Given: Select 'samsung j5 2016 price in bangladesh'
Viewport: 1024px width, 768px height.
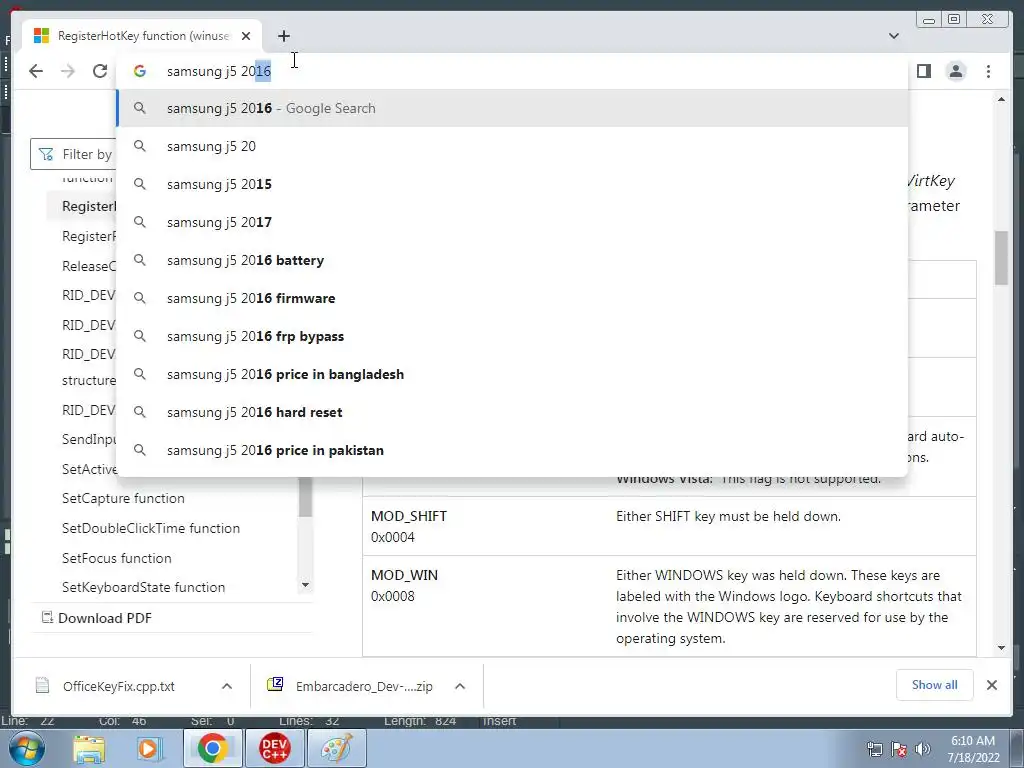Looking at the screenshot, I should [x=513, y=374].
